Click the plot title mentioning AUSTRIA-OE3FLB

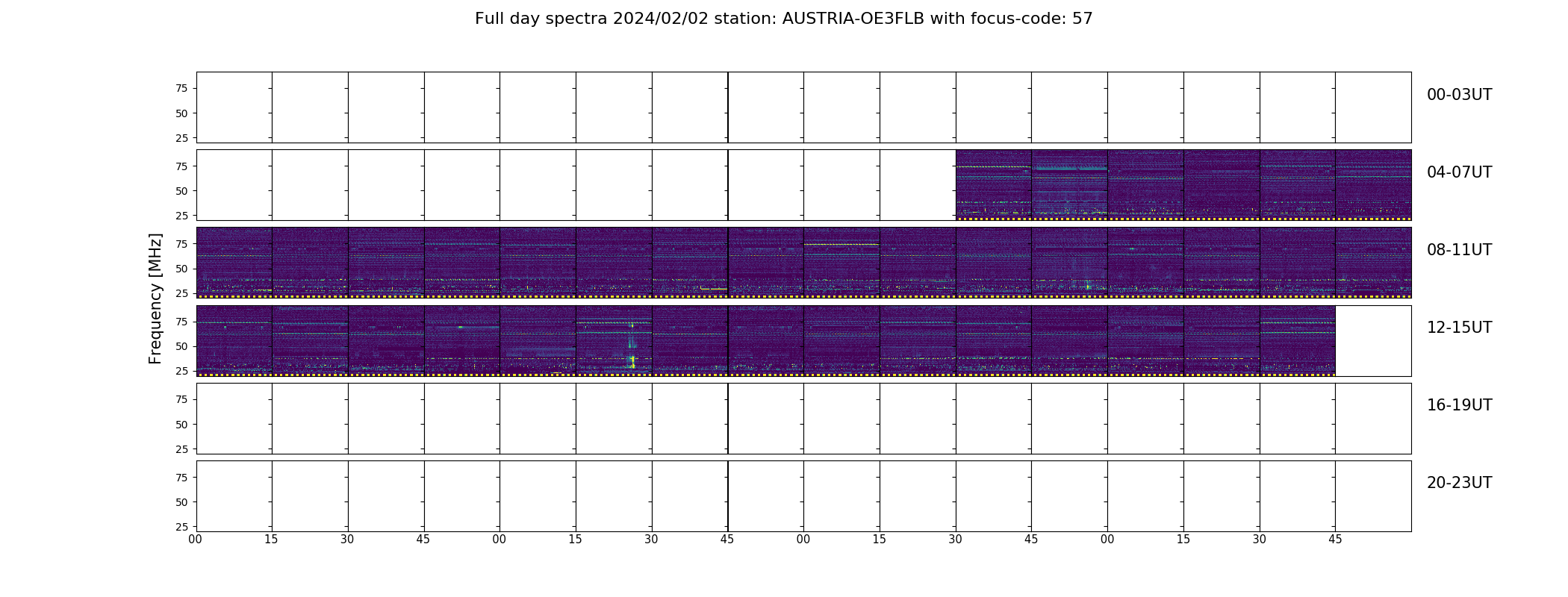783,19
